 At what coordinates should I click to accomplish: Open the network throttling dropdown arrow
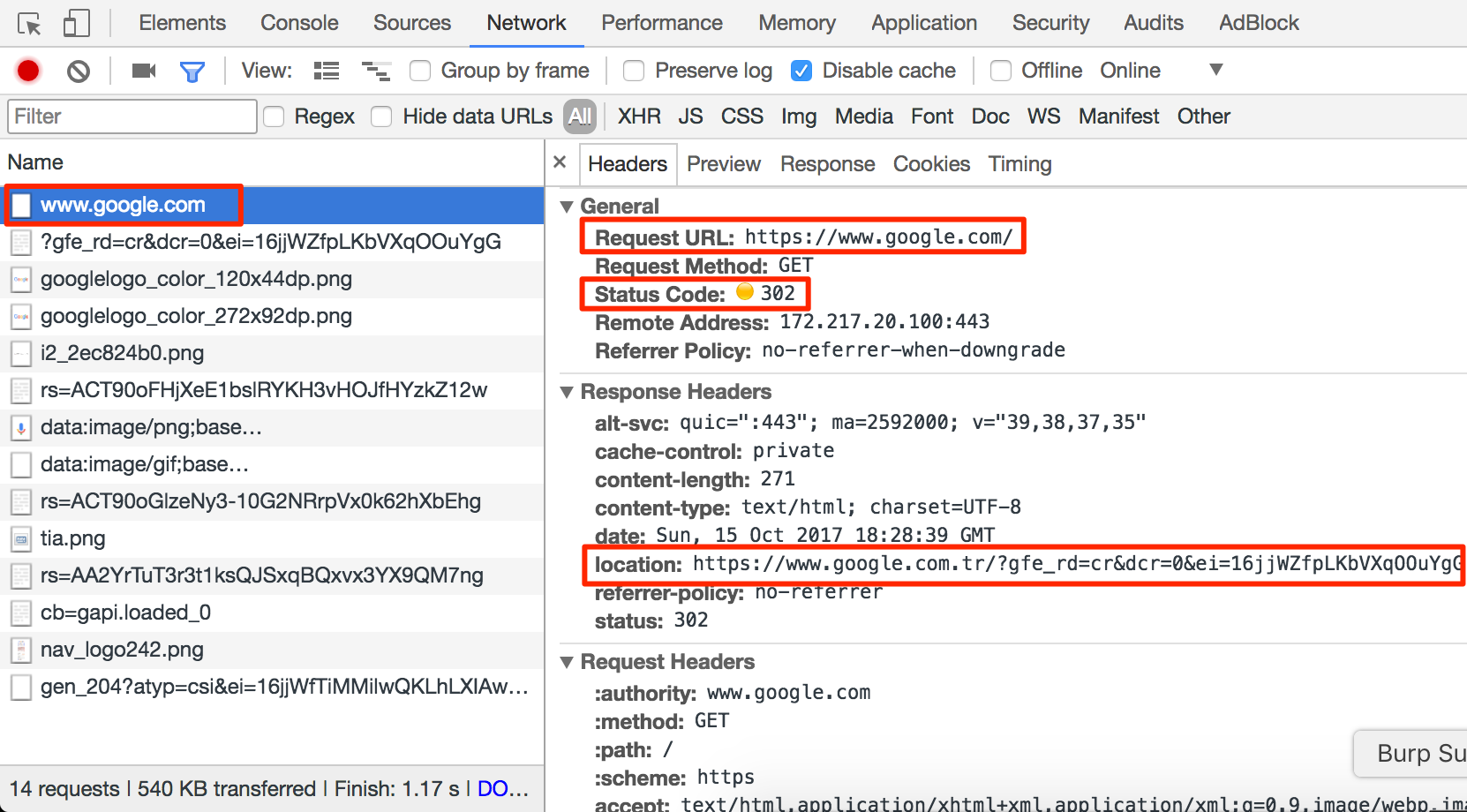click(1216, 70)
